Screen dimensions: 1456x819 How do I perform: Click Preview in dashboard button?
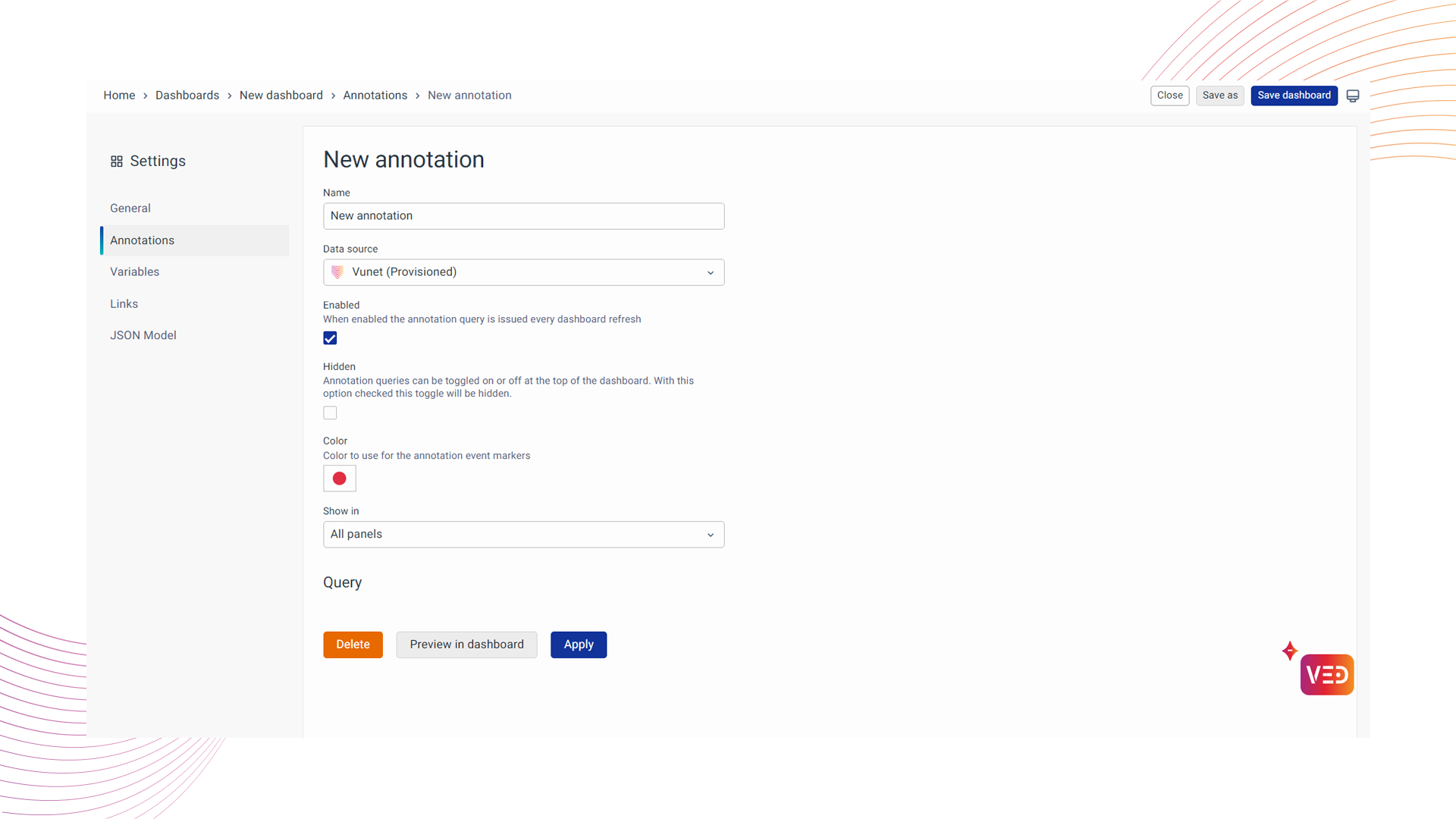(x=466, y=645)
